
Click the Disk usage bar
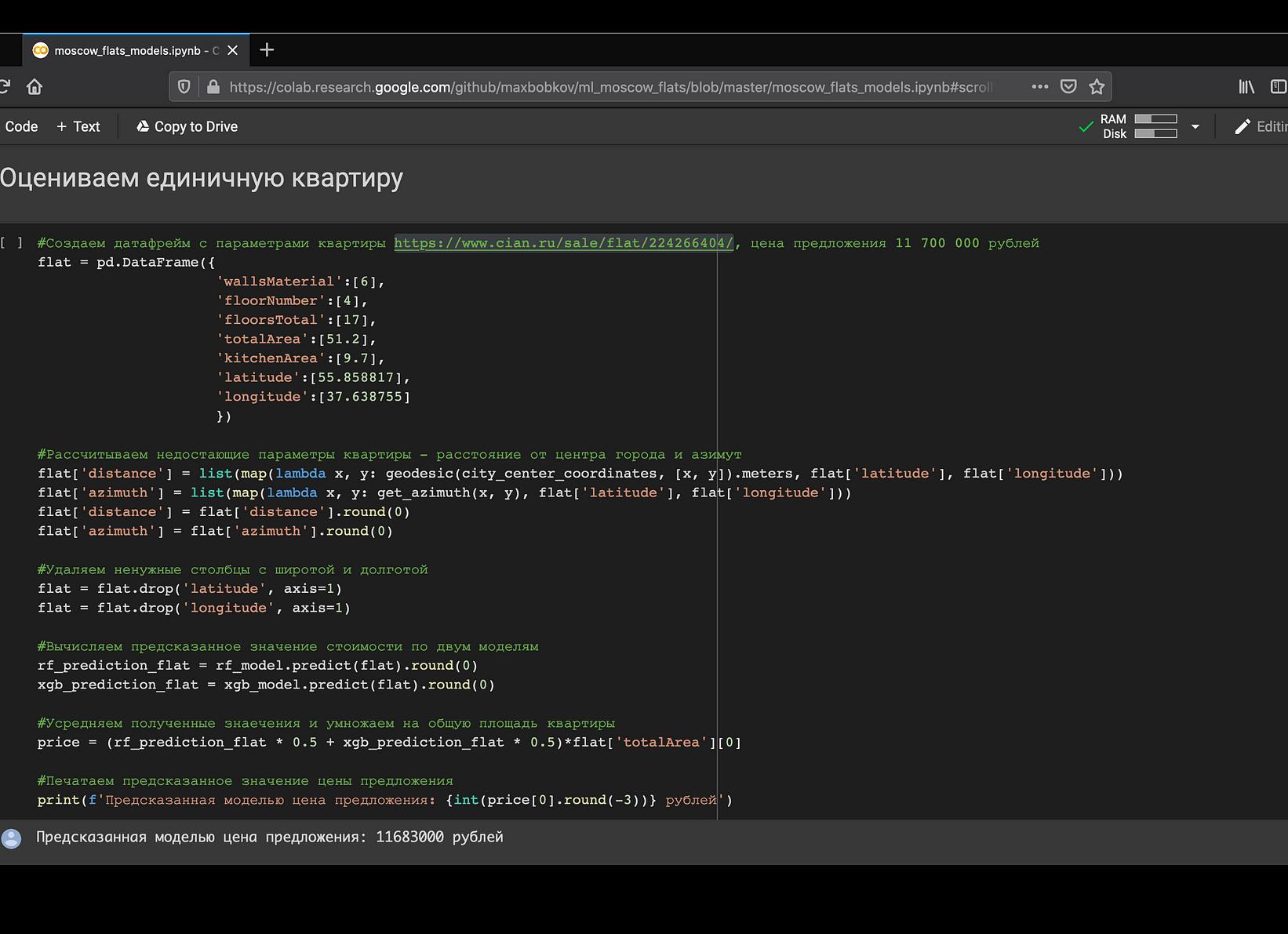pos(1155,133)
